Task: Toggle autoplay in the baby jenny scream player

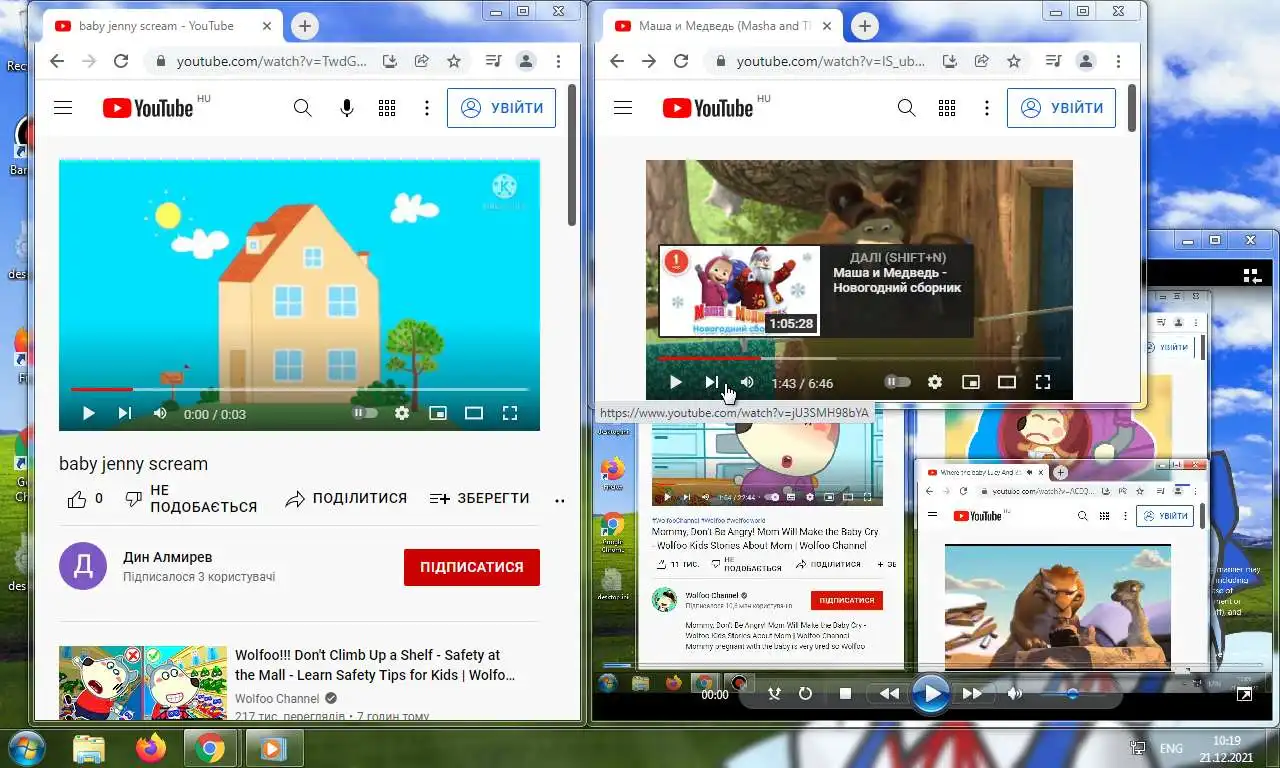Action: click(x=365, y=413)
